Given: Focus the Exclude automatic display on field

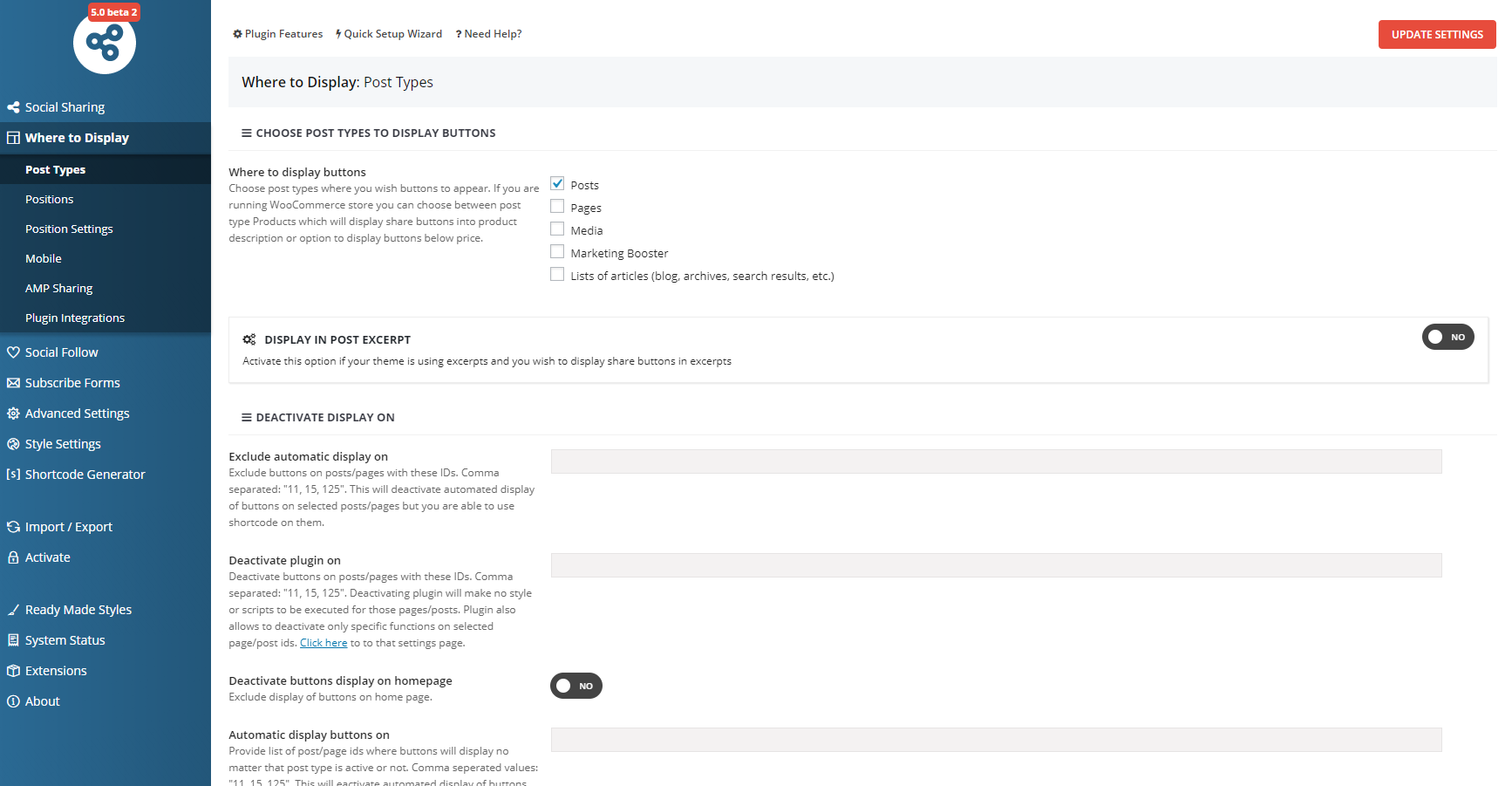Looking at the screenshot, I should coord(996,461).
